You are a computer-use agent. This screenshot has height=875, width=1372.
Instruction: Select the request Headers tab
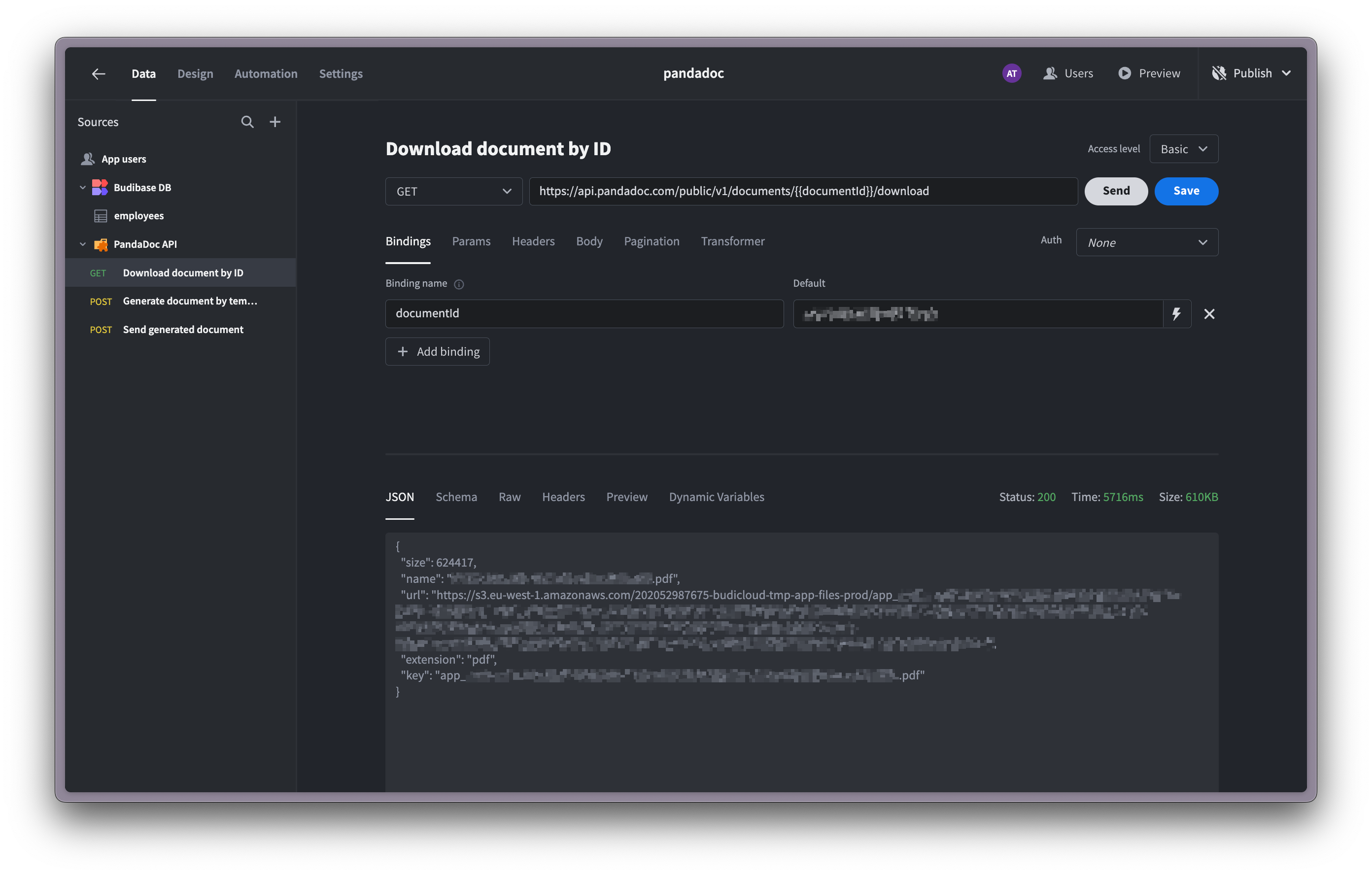coord(533,241)
